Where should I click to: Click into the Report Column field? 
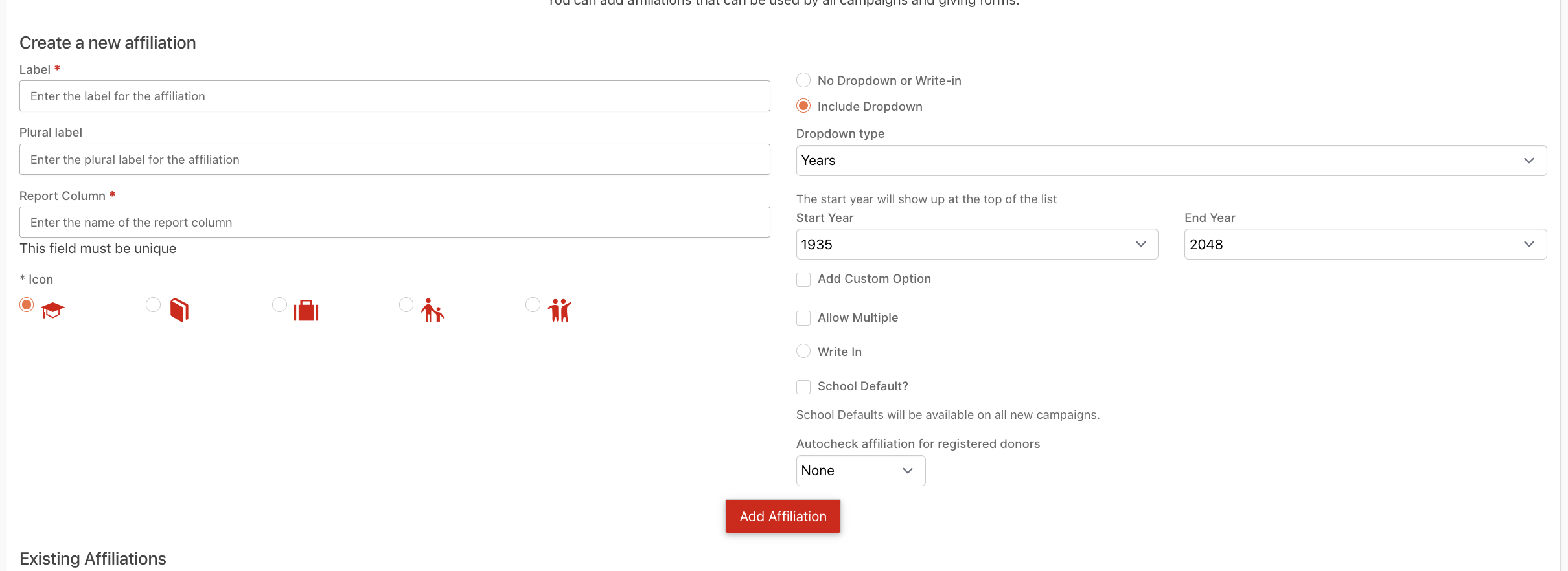[x=395, y=222]
